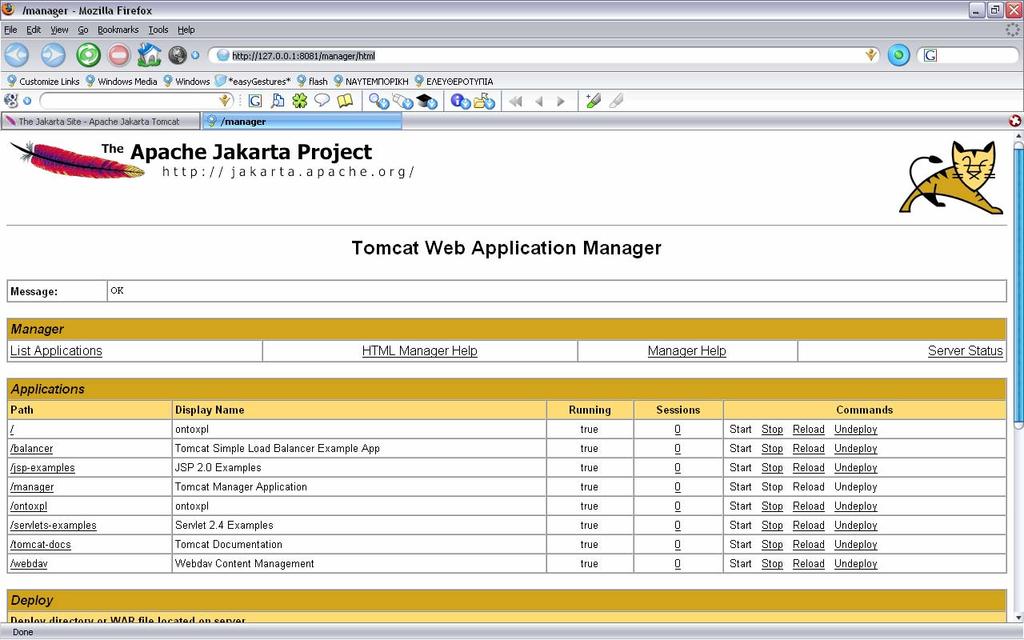Click the page magnifier search icon

(x=278, y=101)
